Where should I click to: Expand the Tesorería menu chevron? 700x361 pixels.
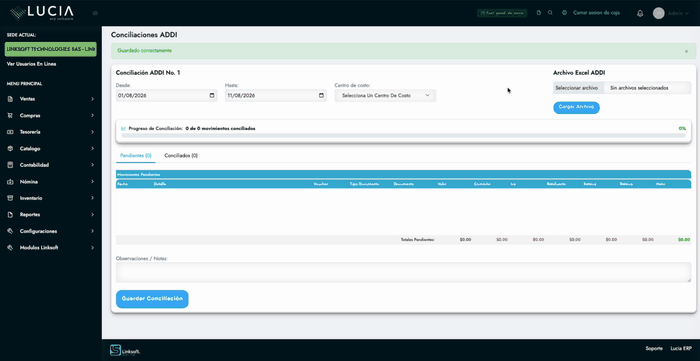point(92,132)
